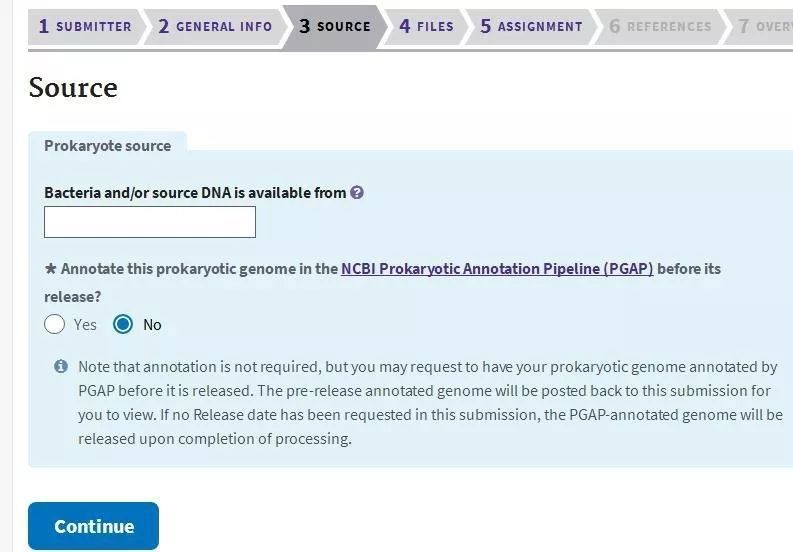Click the required asterisk before Annotate
This screenshot has height=552, width=793.
50,268
